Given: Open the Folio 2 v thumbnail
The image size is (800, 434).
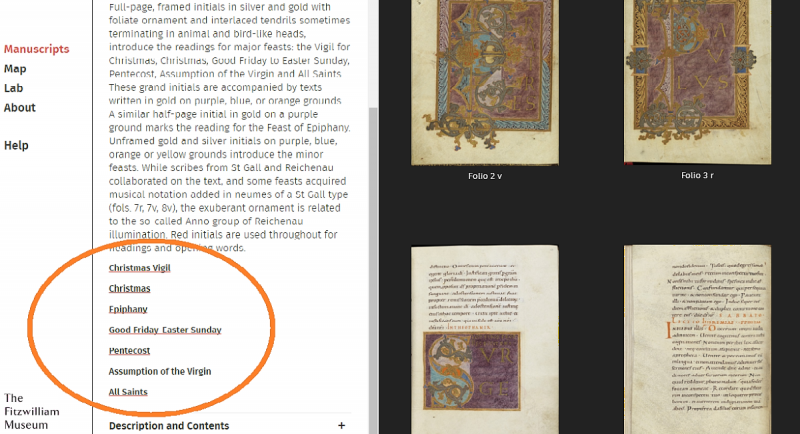Looking at the screenshot, I should pyautogui.click(x=485, y=83).
